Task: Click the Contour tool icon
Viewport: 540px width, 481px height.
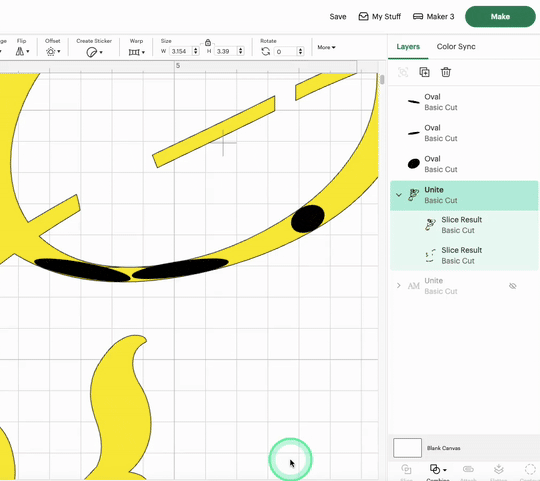Action: click(530, 469)
